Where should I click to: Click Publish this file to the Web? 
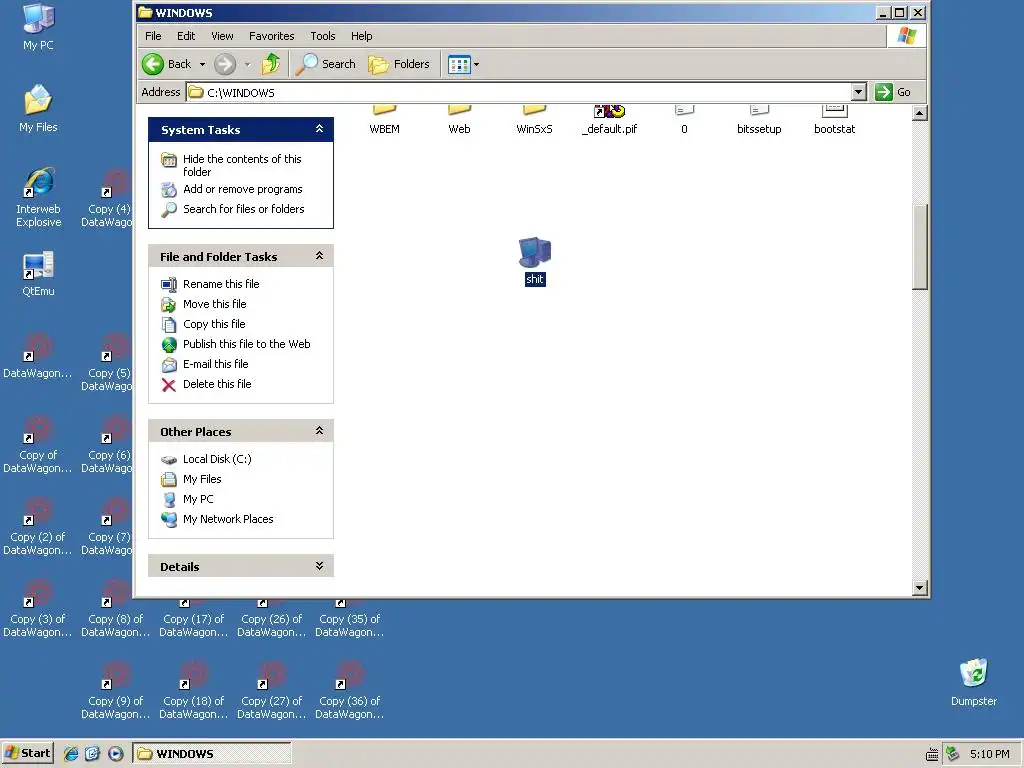(x=246, y=344)
